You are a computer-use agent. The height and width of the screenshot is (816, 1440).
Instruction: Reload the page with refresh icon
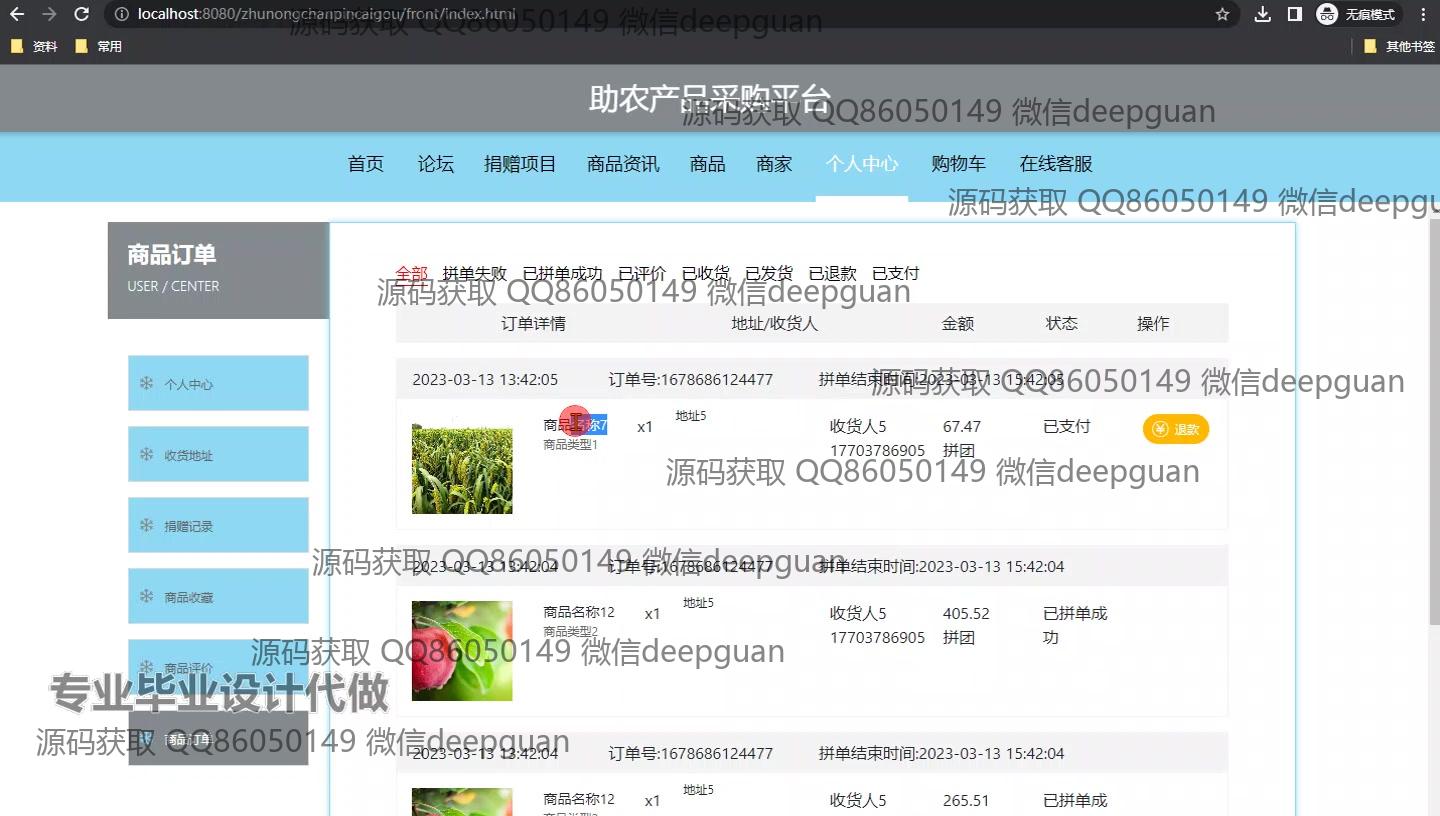82,14
